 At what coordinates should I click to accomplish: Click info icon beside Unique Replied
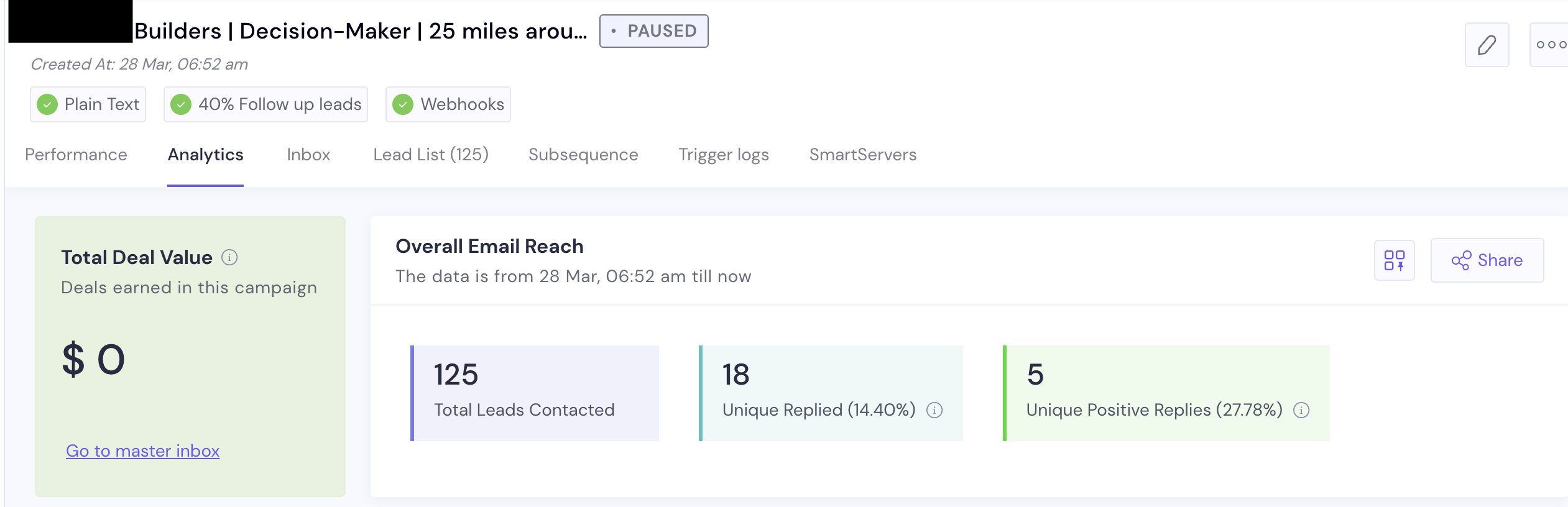click(x=934, y=410)
